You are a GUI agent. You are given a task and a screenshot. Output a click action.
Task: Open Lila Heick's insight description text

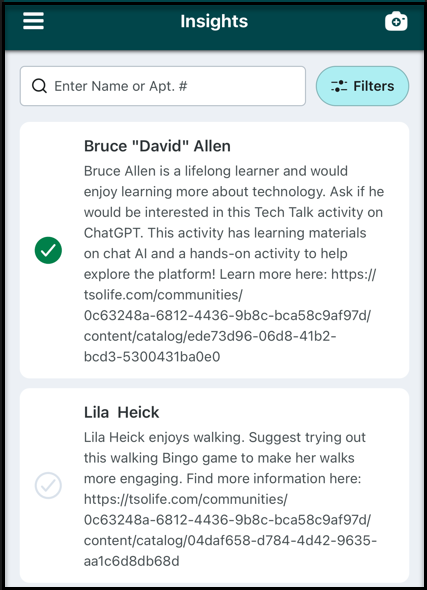pos(230,499)
